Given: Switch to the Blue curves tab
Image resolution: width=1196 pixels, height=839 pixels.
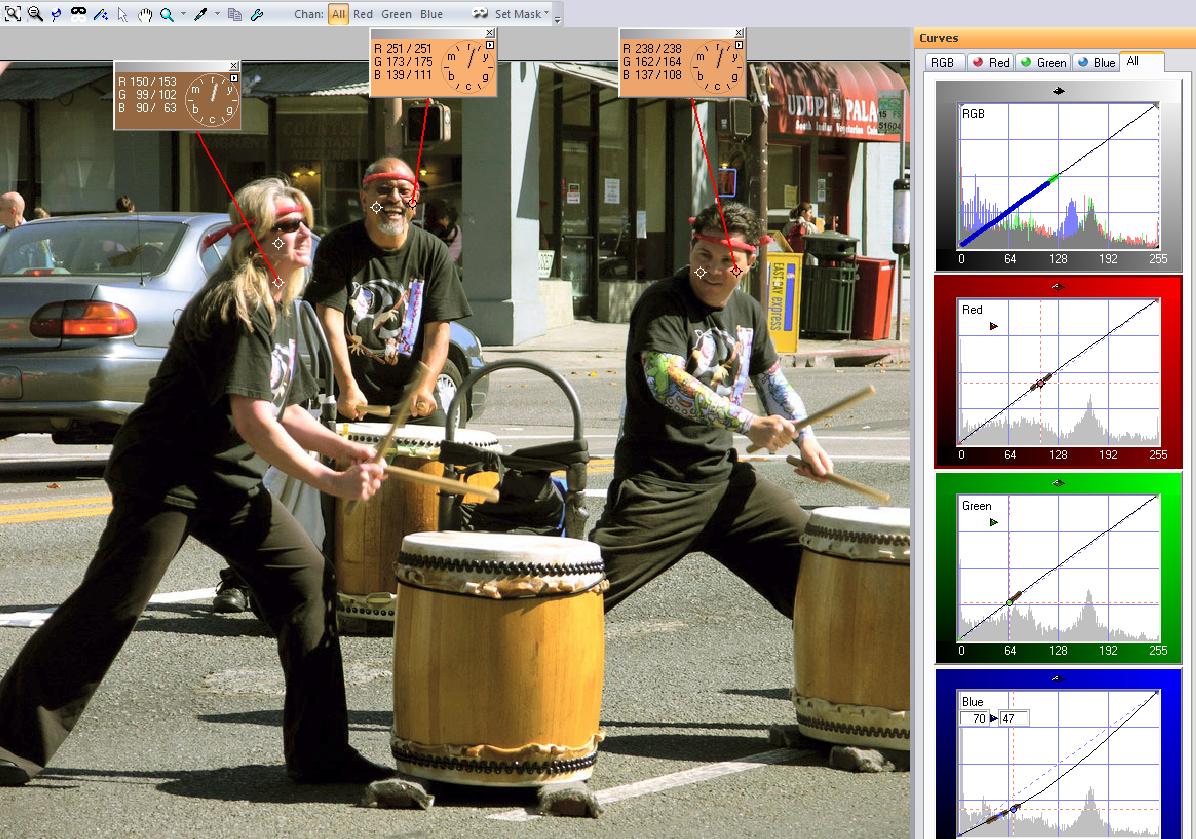Looking at the screenshot, I should (1096, 63).
